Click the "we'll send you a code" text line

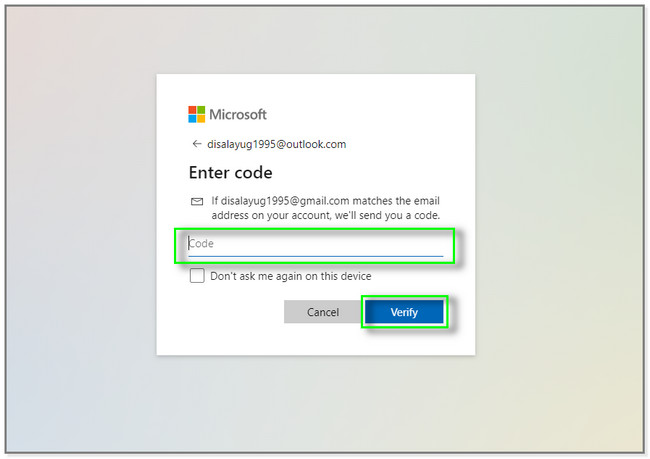pos(388,216)
